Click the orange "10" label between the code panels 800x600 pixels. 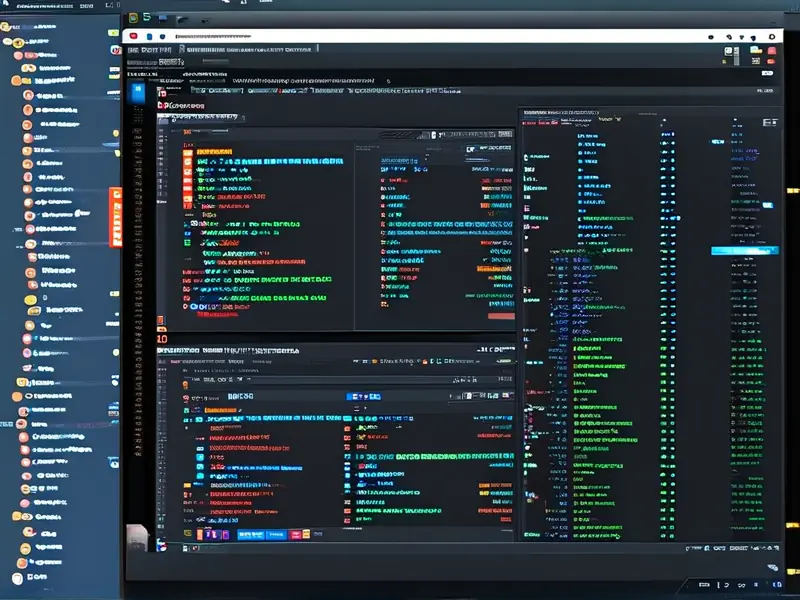pos(162,339)
